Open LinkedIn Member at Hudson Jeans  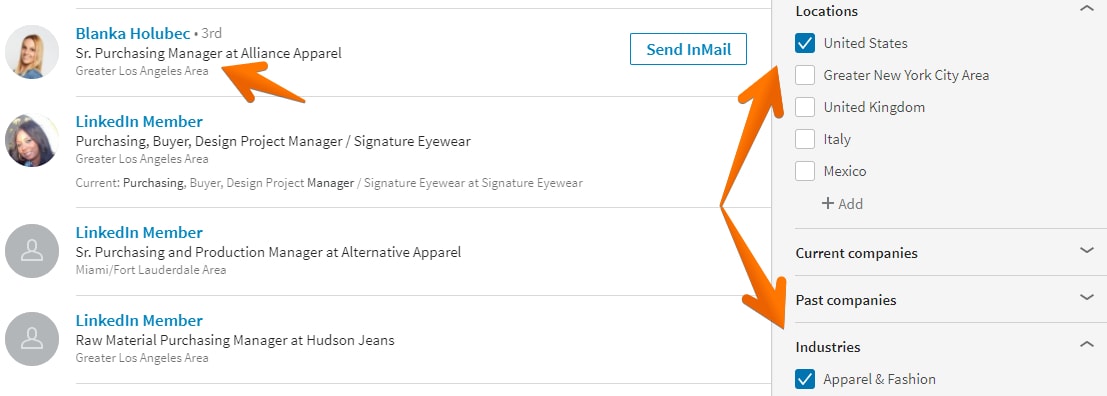[139, 320]
